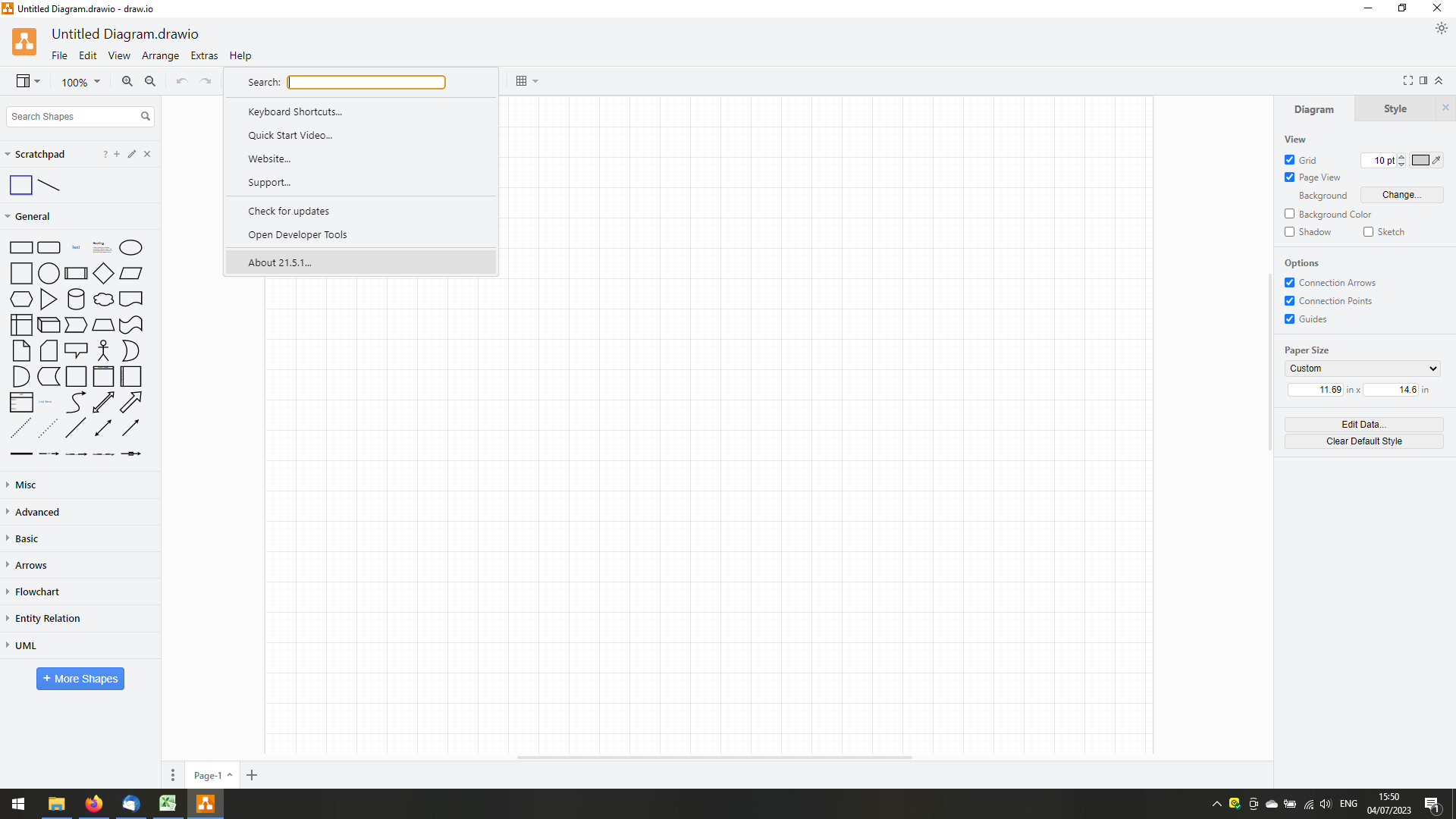Disable the Grid checkbox

(1289, 160)
